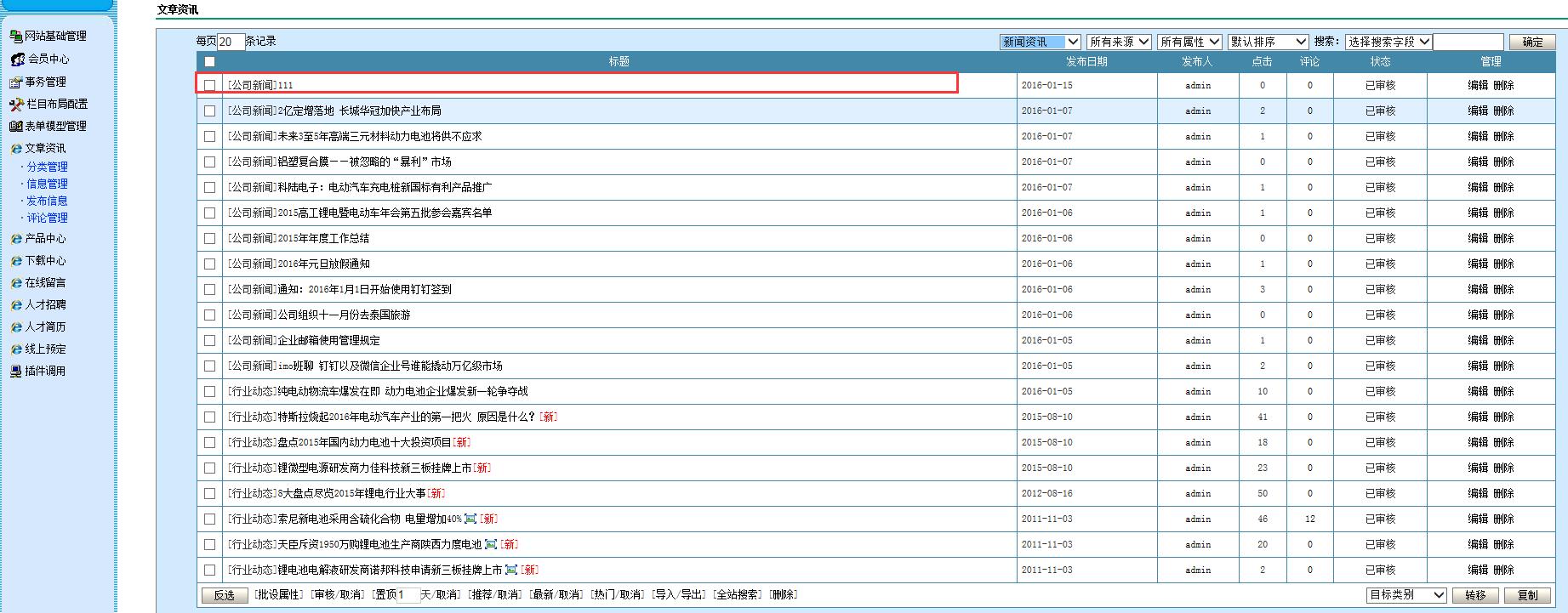Click the 插件调用 computer icon
Viewport: 1568px width, 613px height.
pos(16,372)
